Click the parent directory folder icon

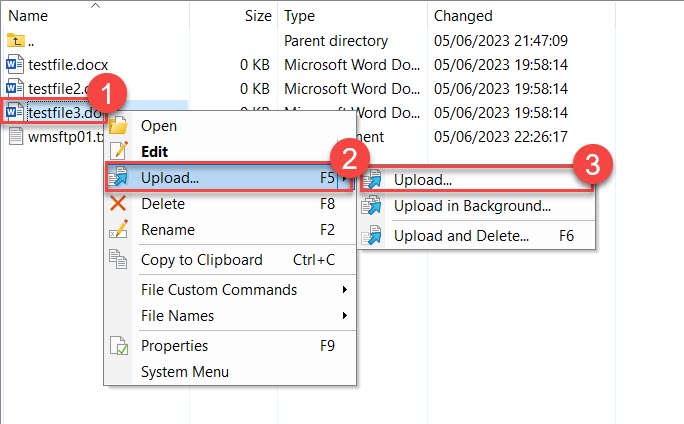point(15,41)
